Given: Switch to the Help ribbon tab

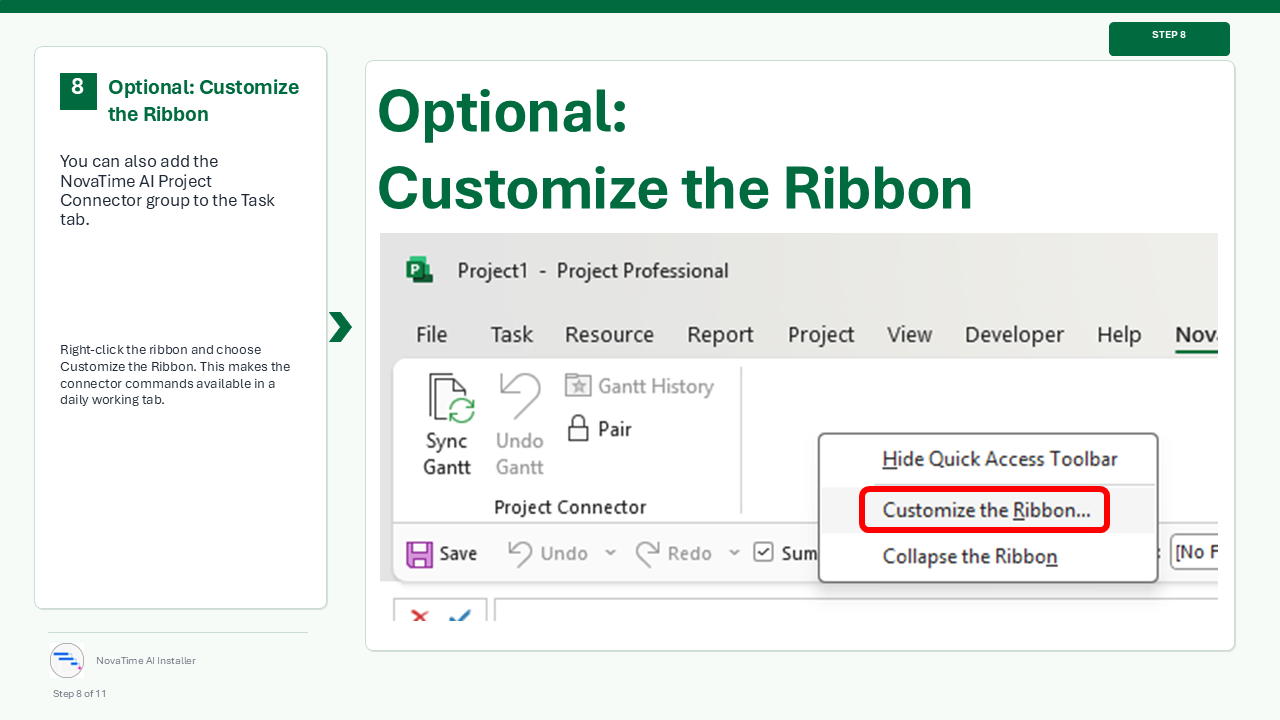Looking at the screenshot, I should pyautogui.click(x=1119, y=335).
